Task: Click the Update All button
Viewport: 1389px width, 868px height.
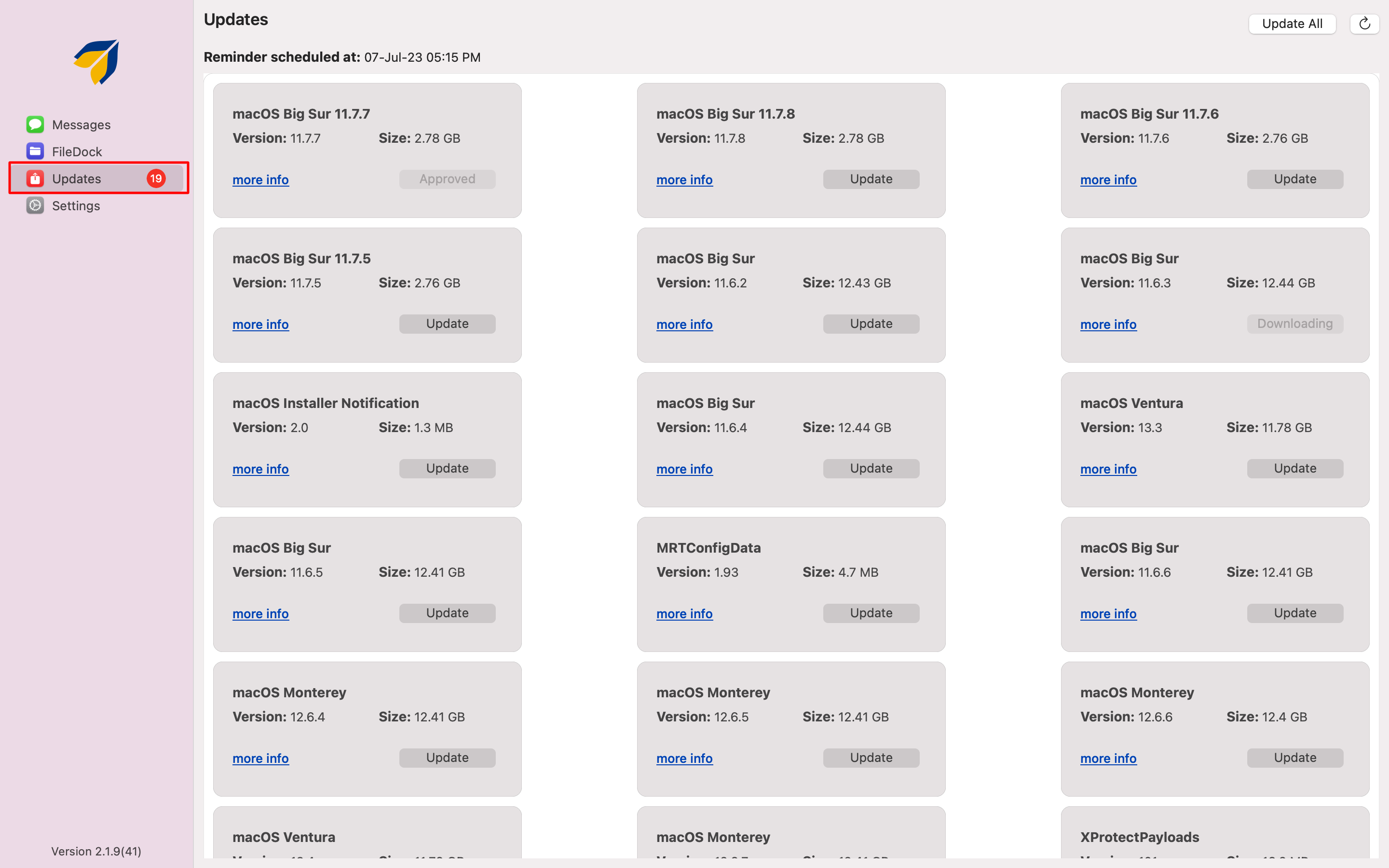Action: click(1292, 24)
